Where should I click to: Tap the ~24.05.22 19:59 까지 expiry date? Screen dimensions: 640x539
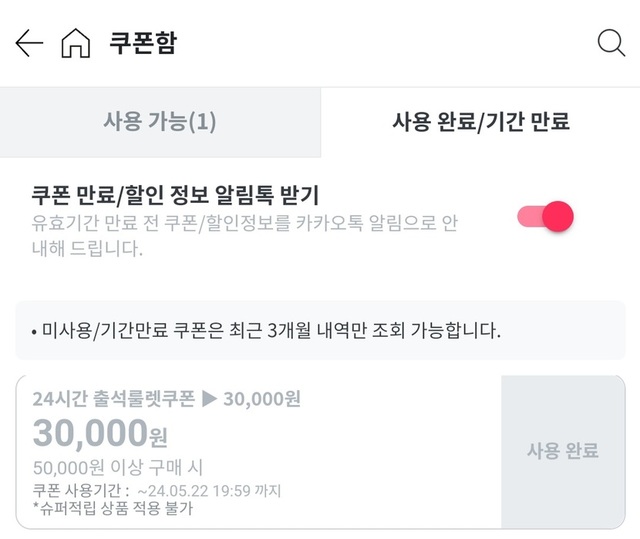coord(209,491)
